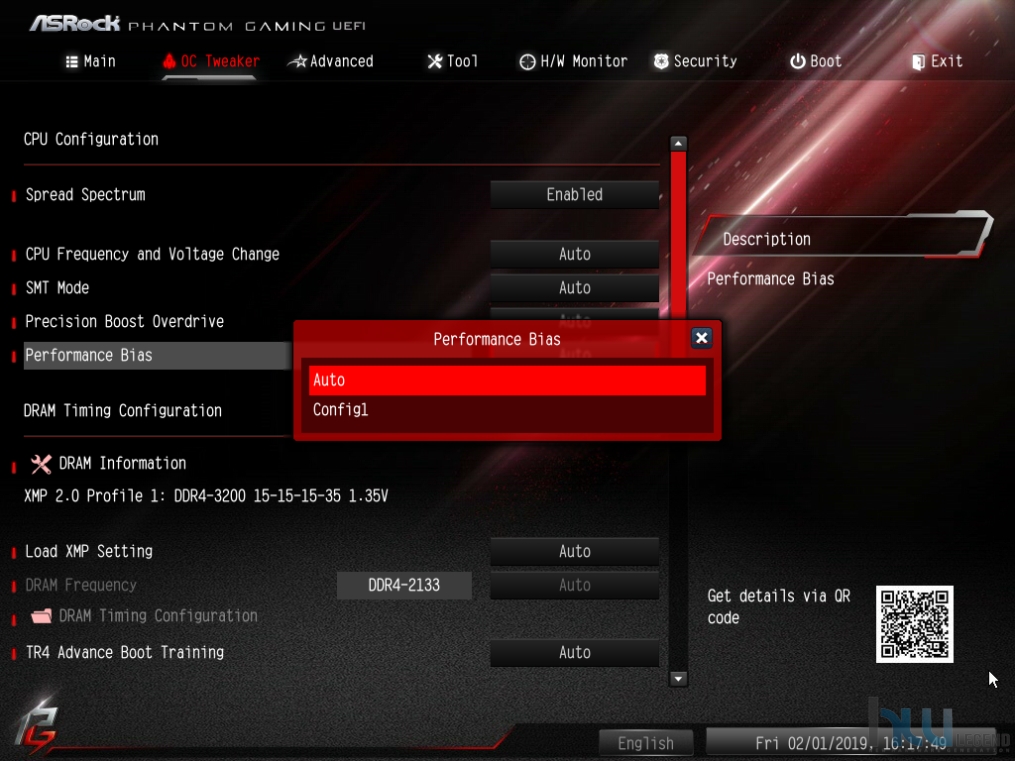The height and width of the screenshot is (761, 1015).
Task: Open SMT Mode Auto dropdown
Action: (574, 288)
